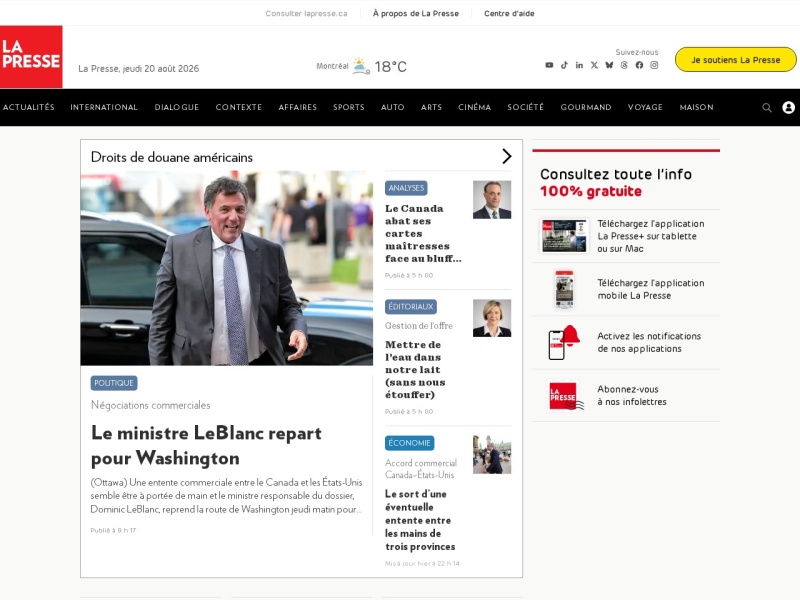Open the user account profile icon
This screenshot has width=800, height=600.
tap(789, 108)
